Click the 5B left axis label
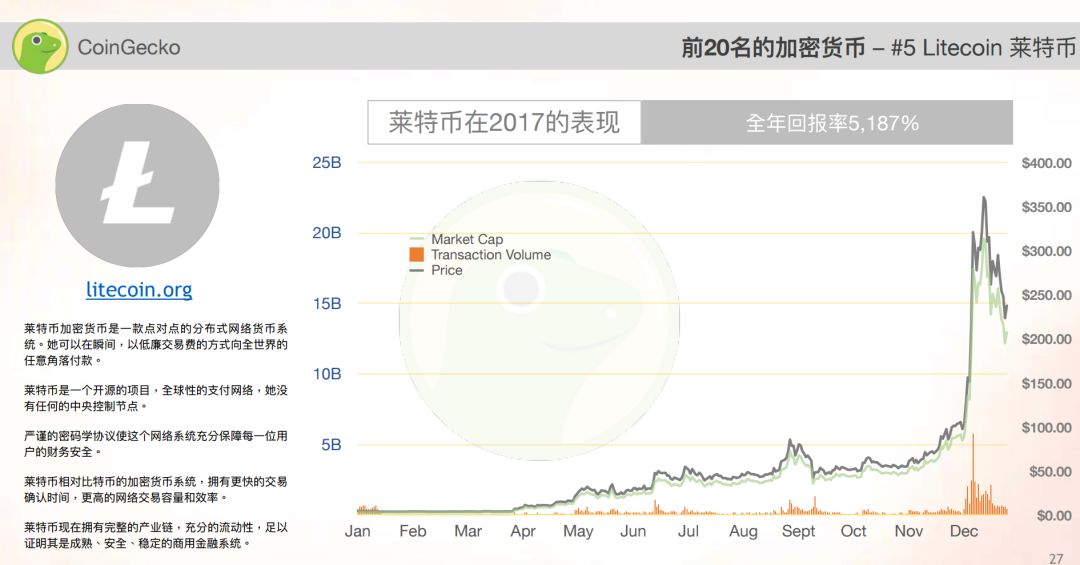 (x=331, y=445)
